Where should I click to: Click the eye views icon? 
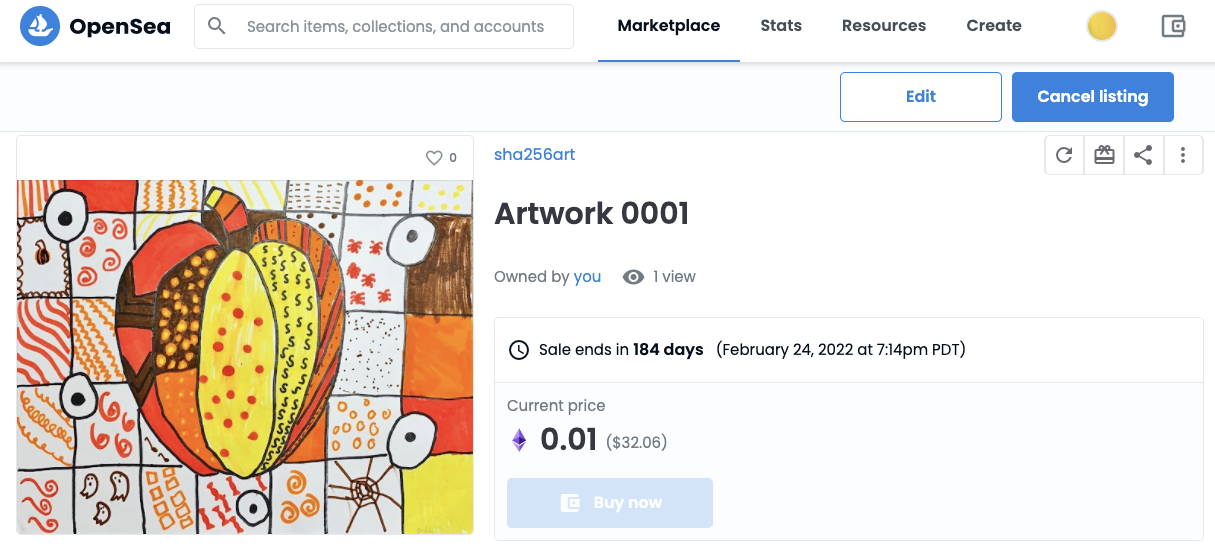pos(633,277)
